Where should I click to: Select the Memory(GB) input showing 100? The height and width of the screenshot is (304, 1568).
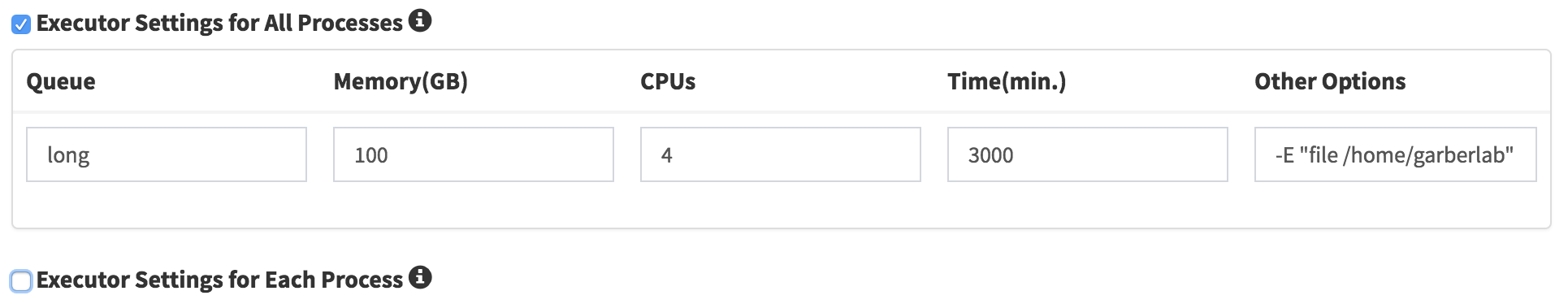point(474,154)
